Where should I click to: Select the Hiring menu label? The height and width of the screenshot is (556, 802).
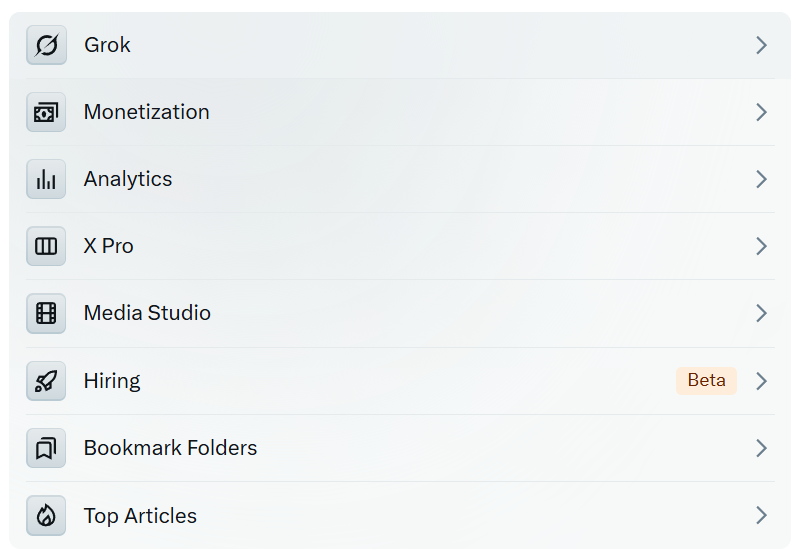coord(112,382)
